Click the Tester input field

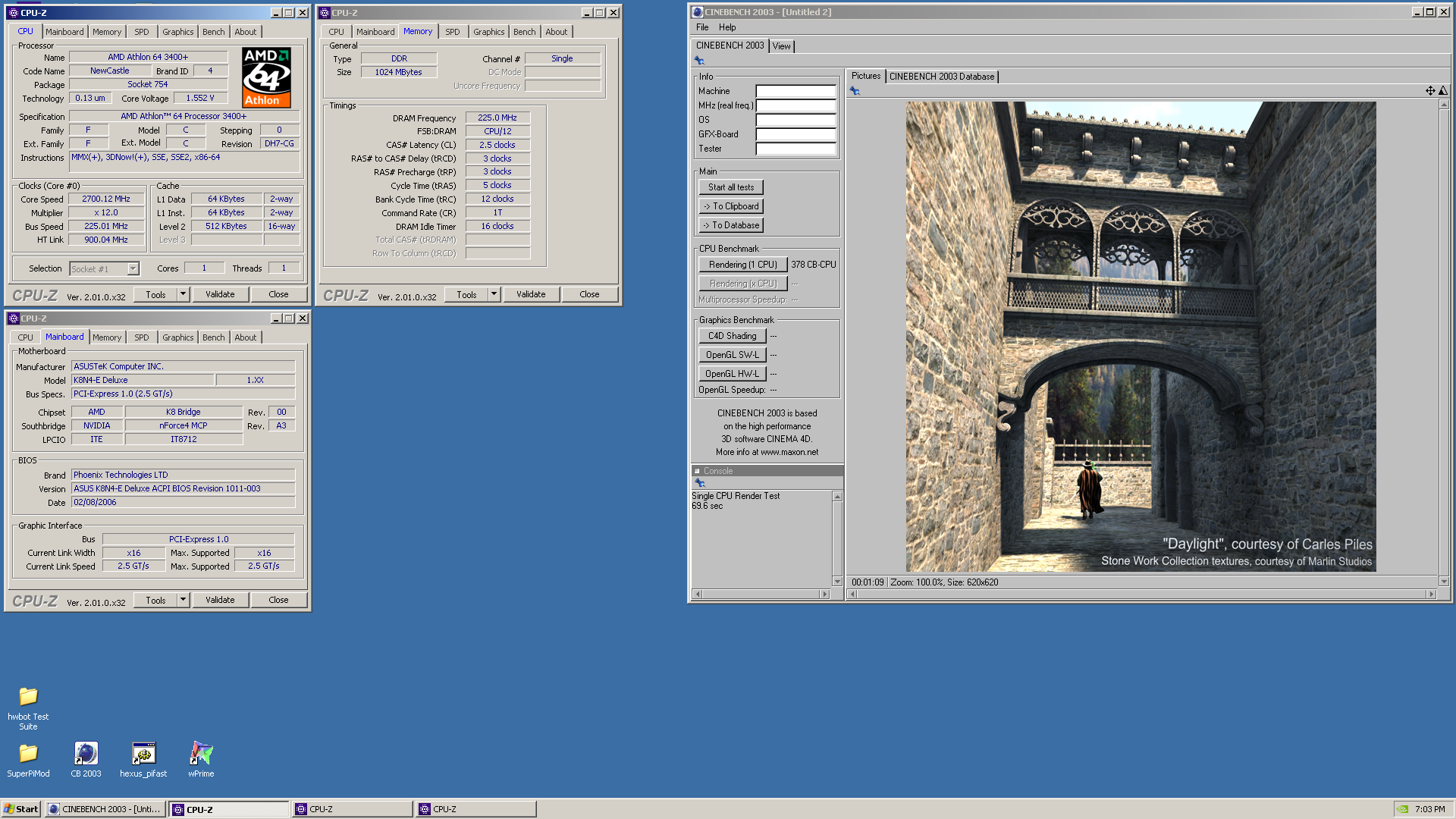[795, 149]
